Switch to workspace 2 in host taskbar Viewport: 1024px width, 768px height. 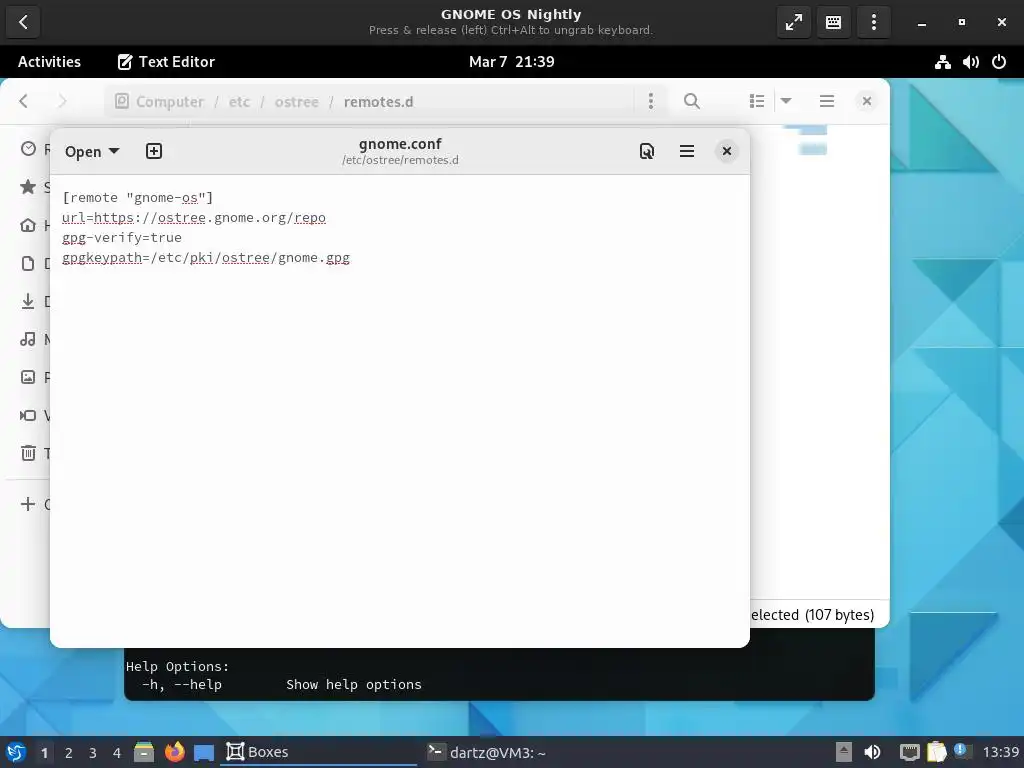click(x=69, y=753)
